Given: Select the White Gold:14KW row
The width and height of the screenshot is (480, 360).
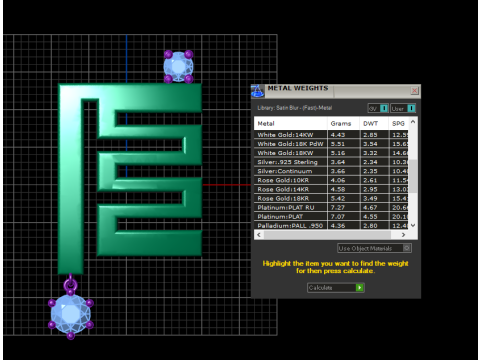Looking at the screenshot, I should pos(331,135).
